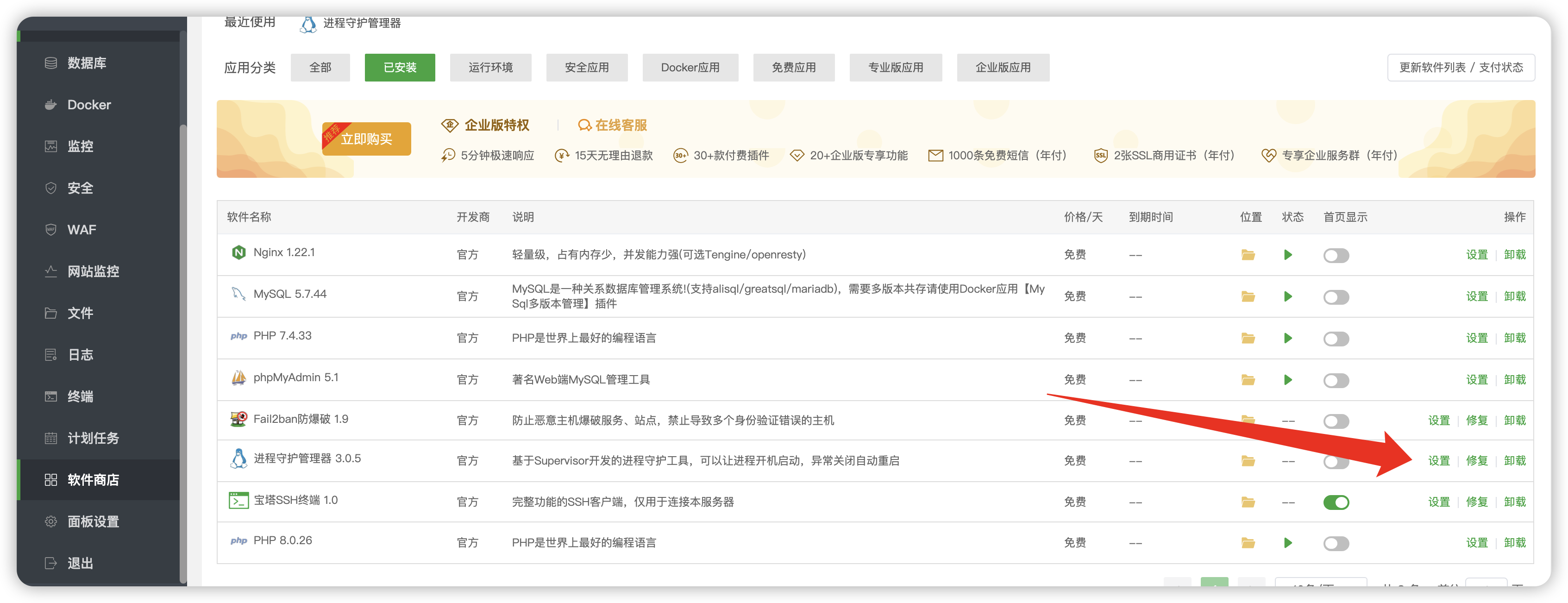Click the PHP 8.0.26 status play icon

(1288, 543)
